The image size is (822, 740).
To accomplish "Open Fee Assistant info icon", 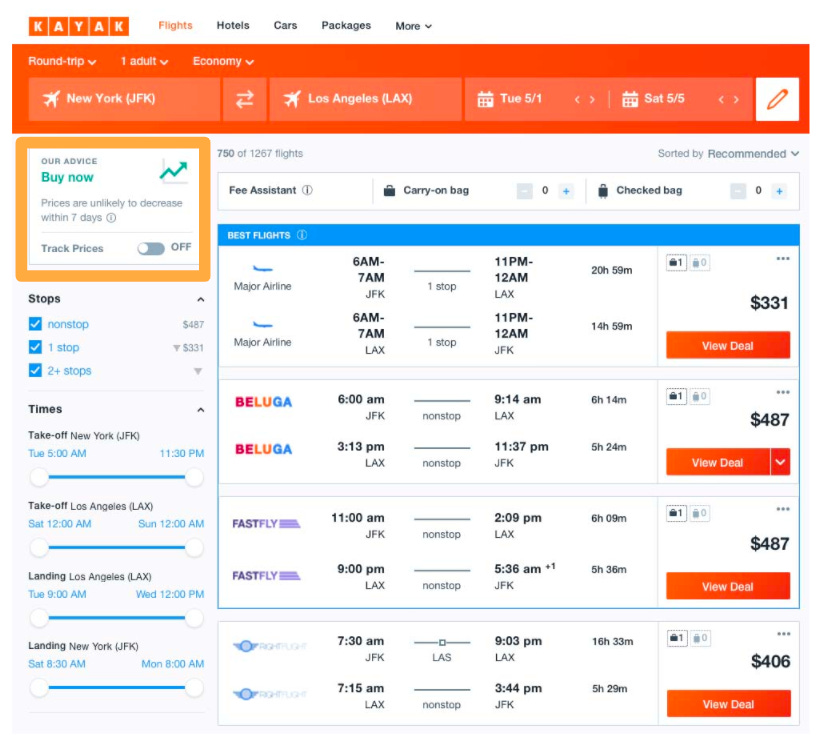I will (x=307, y=190).
